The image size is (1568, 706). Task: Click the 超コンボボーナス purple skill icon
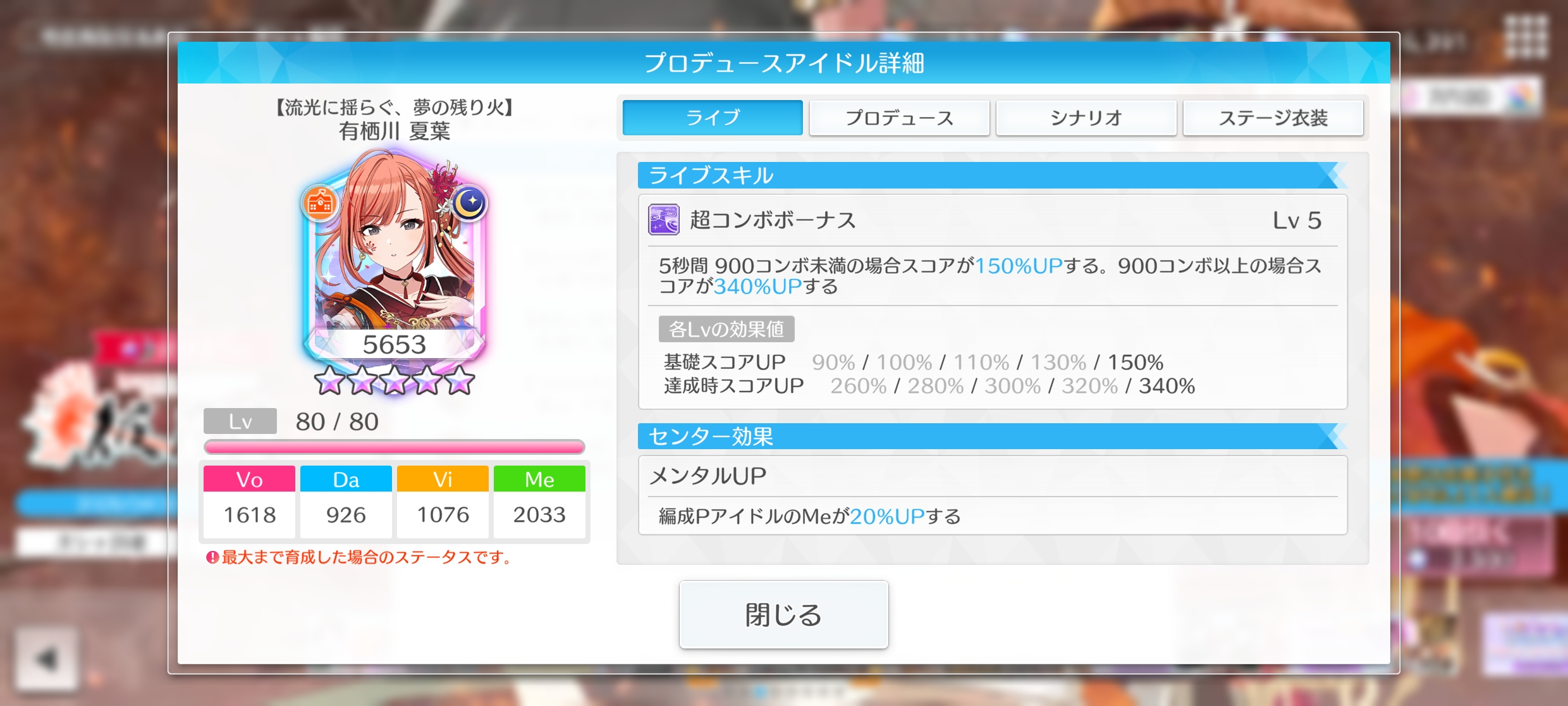(663, 220)
